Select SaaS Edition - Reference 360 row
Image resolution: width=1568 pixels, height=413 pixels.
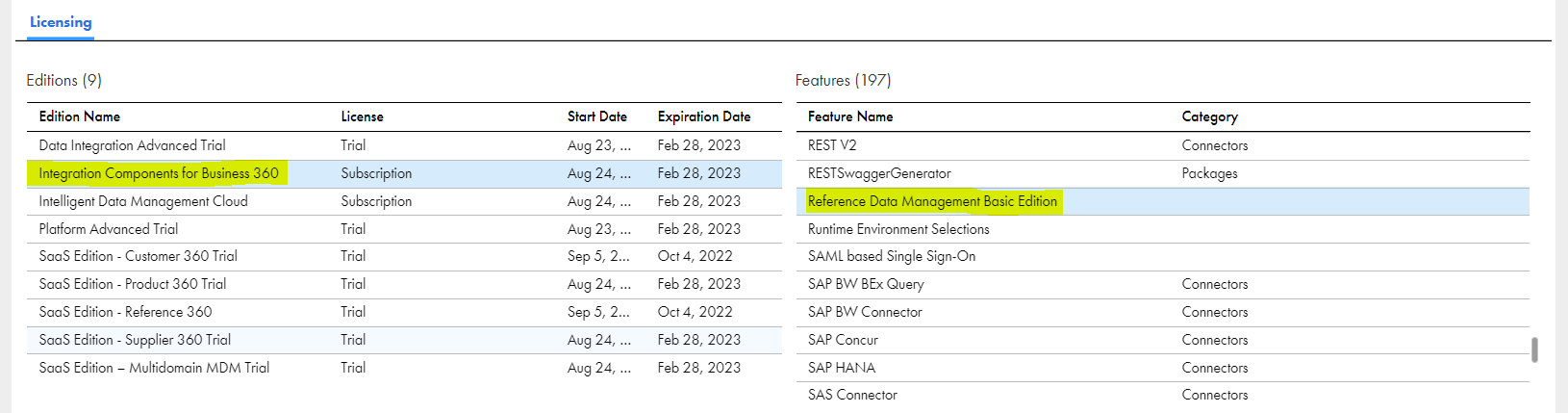[x=404, y=312]
